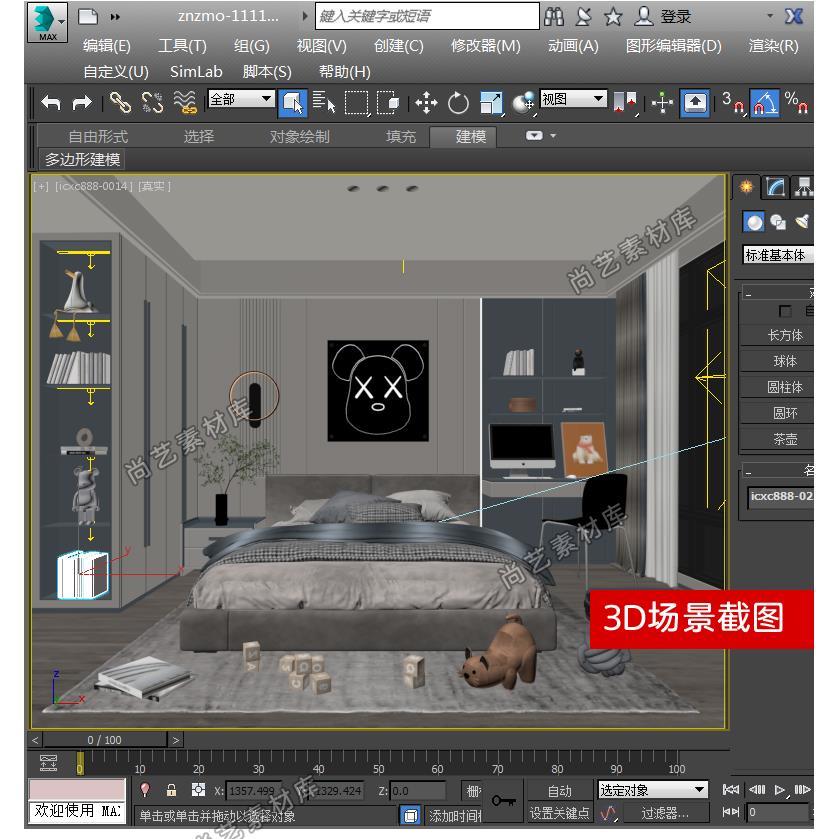This screenshot has height=839, width=839.
Task: Click the New Scene file icon
Action: coord(88,17)
